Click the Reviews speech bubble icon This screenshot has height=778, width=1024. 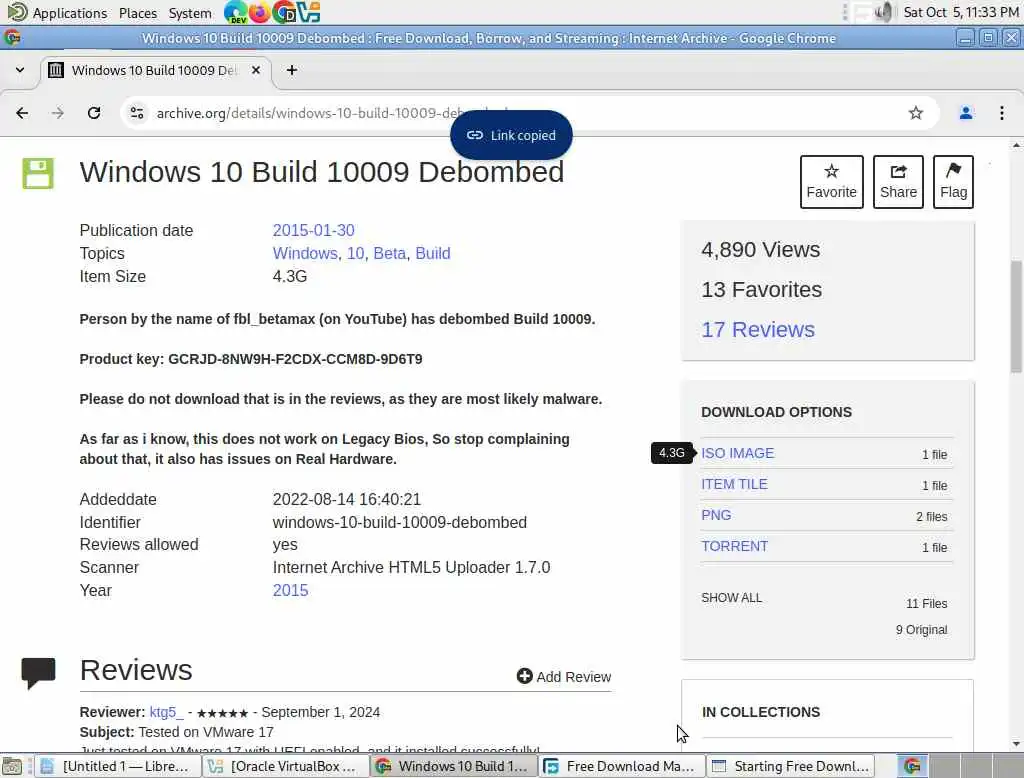[x=39, y=672]
